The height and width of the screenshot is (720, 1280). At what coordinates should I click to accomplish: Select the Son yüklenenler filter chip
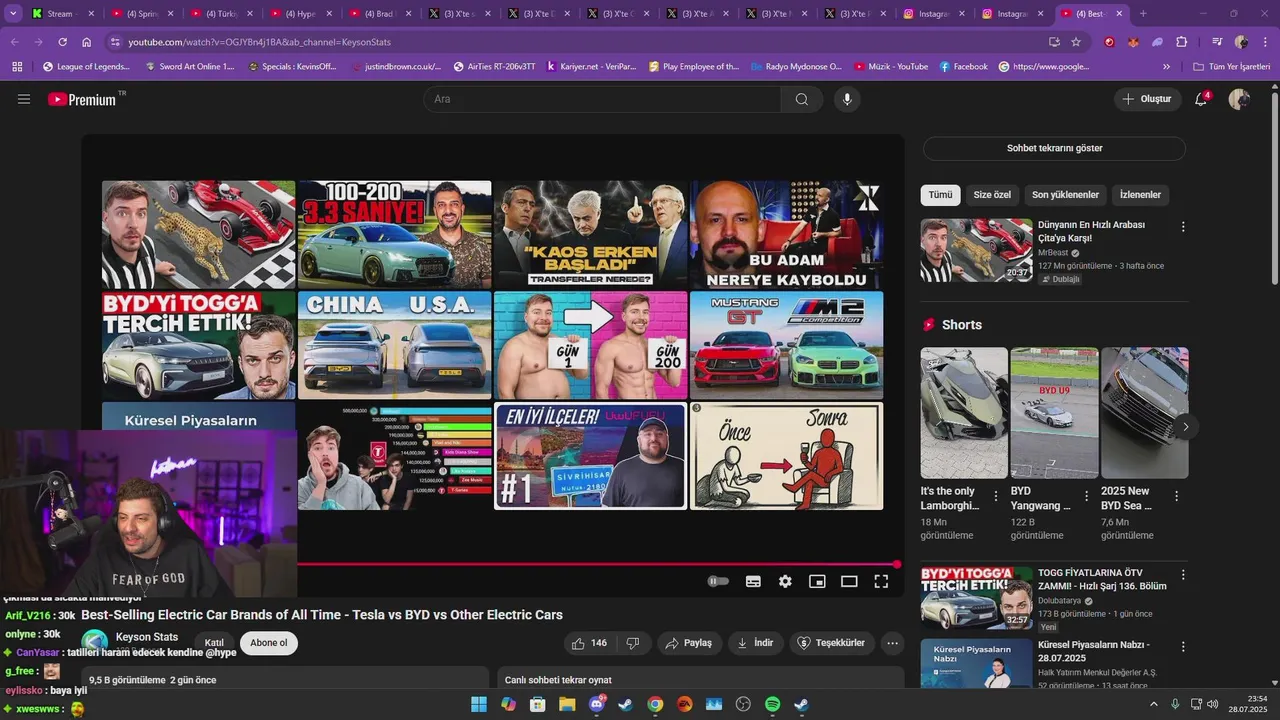point(1065,195)
